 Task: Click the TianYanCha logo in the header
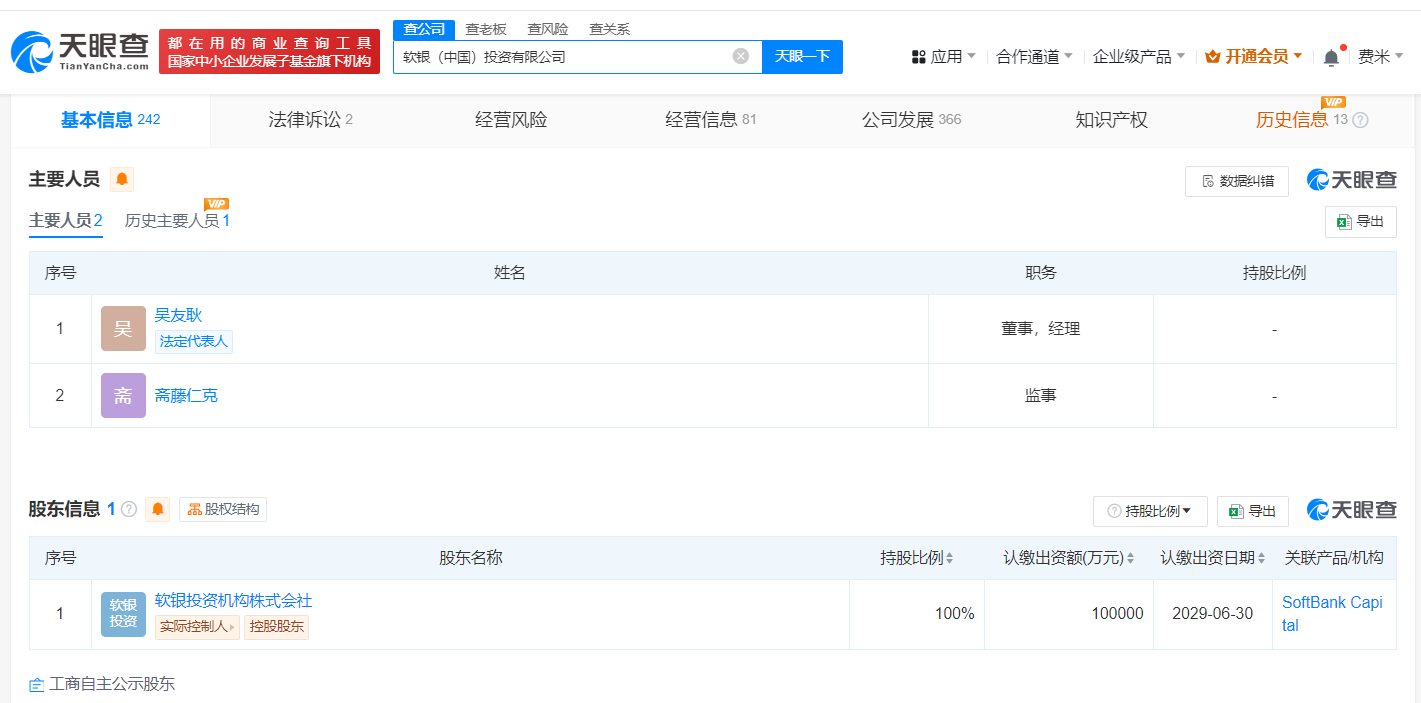pyautogui.click(x=80, y=51)
